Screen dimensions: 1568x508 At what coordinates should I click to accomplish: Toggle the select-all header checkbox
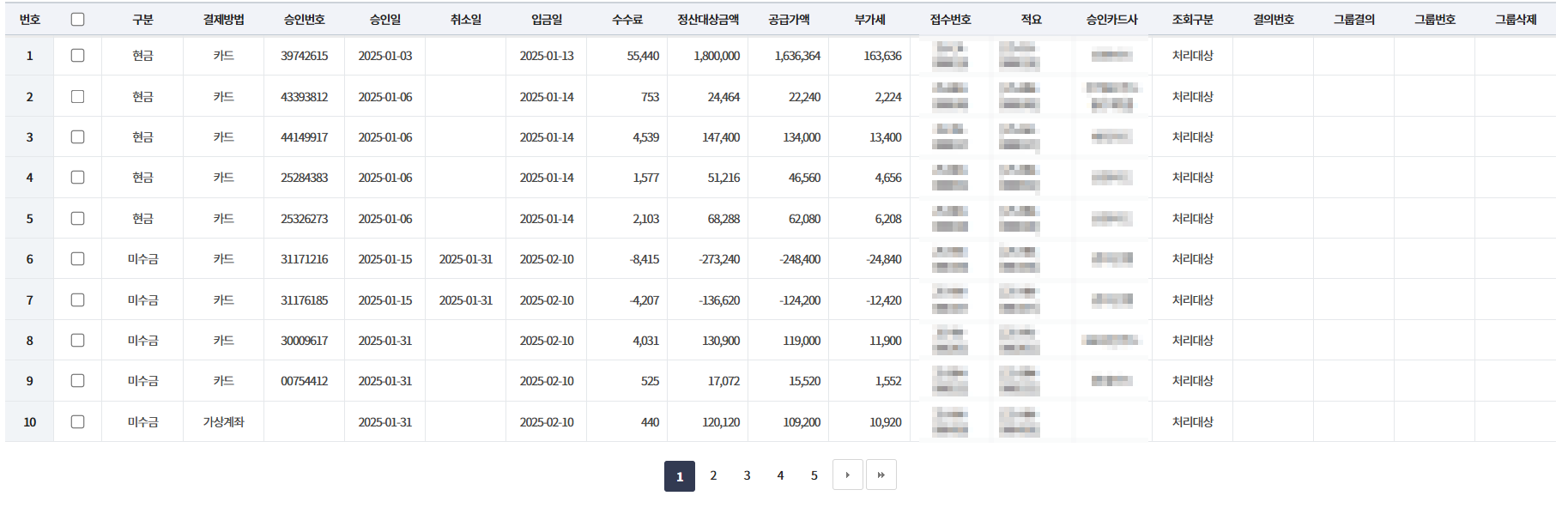(77, 20)
